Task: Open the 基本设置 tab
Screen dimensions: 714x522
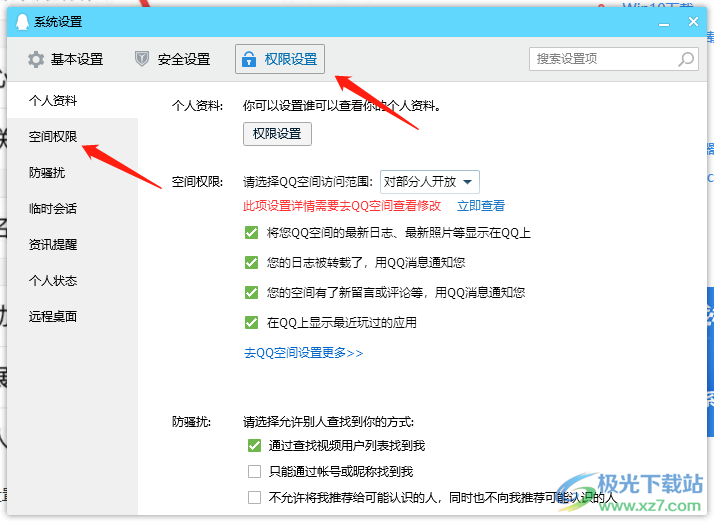Action: coord(66,59)
